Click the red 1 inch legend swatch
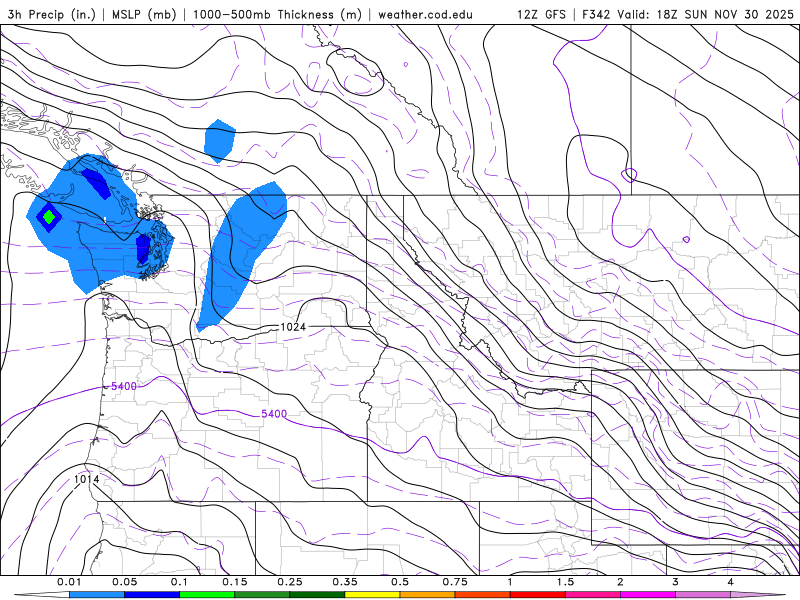Viewport: 800px width, 600px height. pos(538,595)
